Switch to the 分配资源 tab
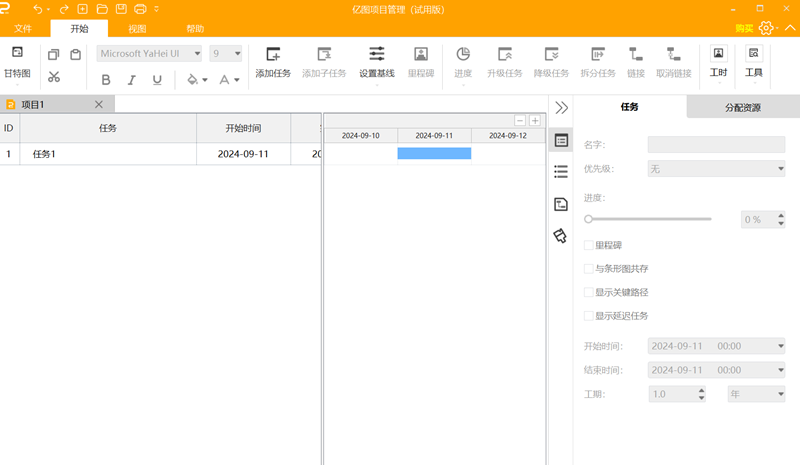The width and height of the screenshot is (800, 465). [742, 107]
